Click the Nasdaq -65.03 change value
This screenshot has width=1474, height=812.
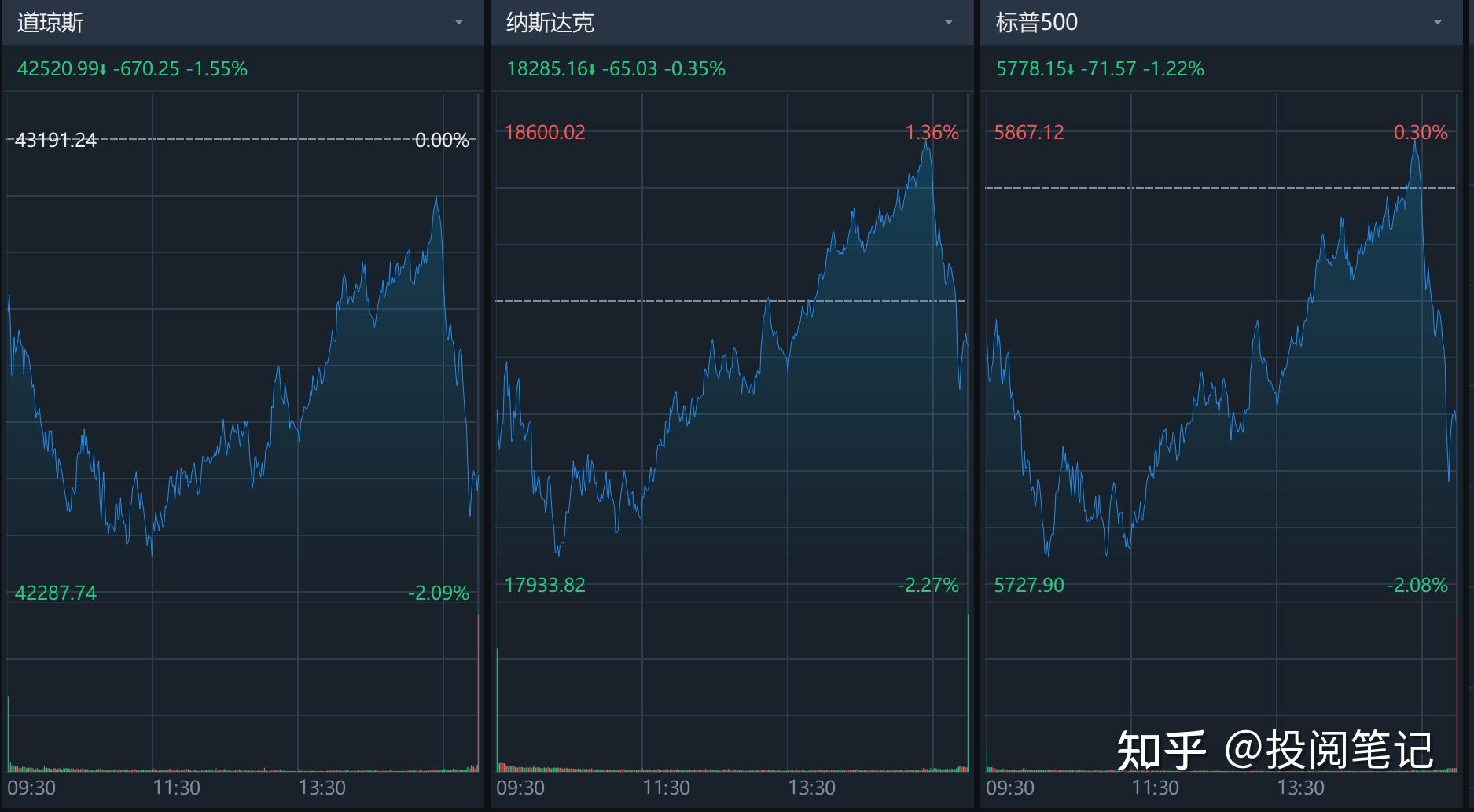click(629, 69)
